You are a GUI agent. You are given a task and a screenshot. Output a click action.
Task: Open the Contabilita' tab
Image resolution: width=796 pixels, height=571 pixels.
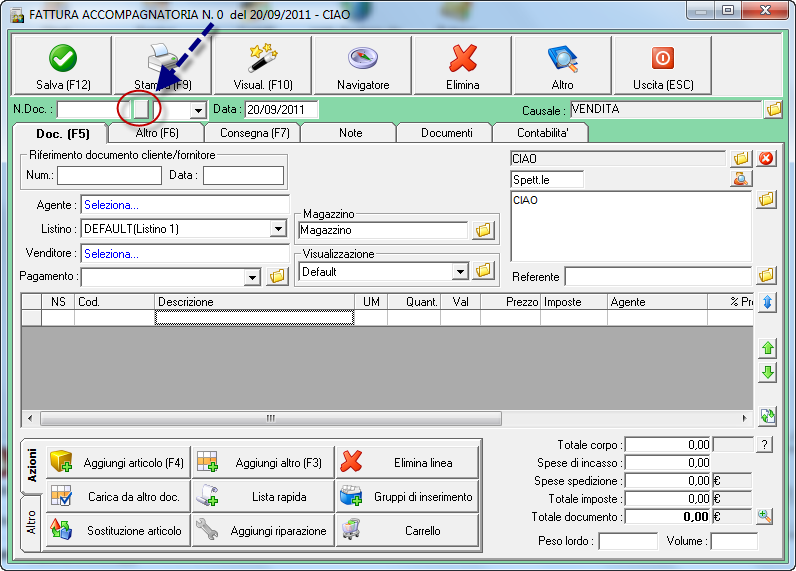pos(542,133)
